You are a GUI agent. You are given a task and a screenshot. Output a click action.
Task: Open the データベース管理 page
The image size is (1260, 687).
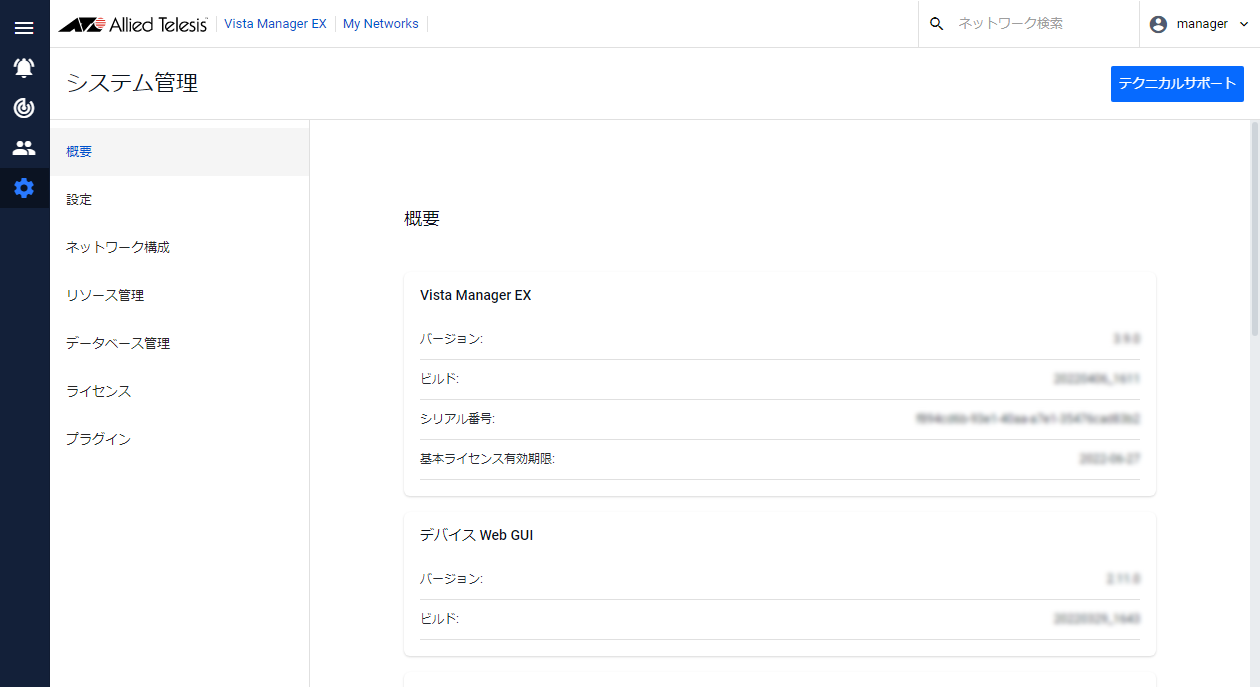click(117, 343)
